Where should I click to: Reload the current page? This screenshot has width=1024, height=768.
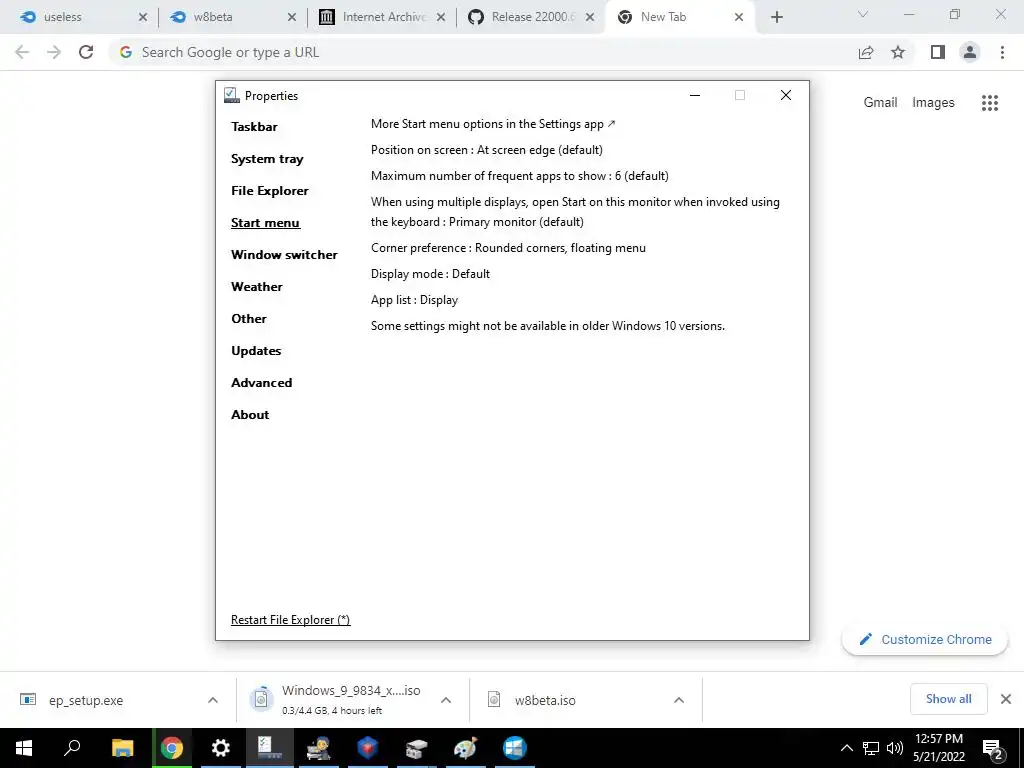[86, 52]
